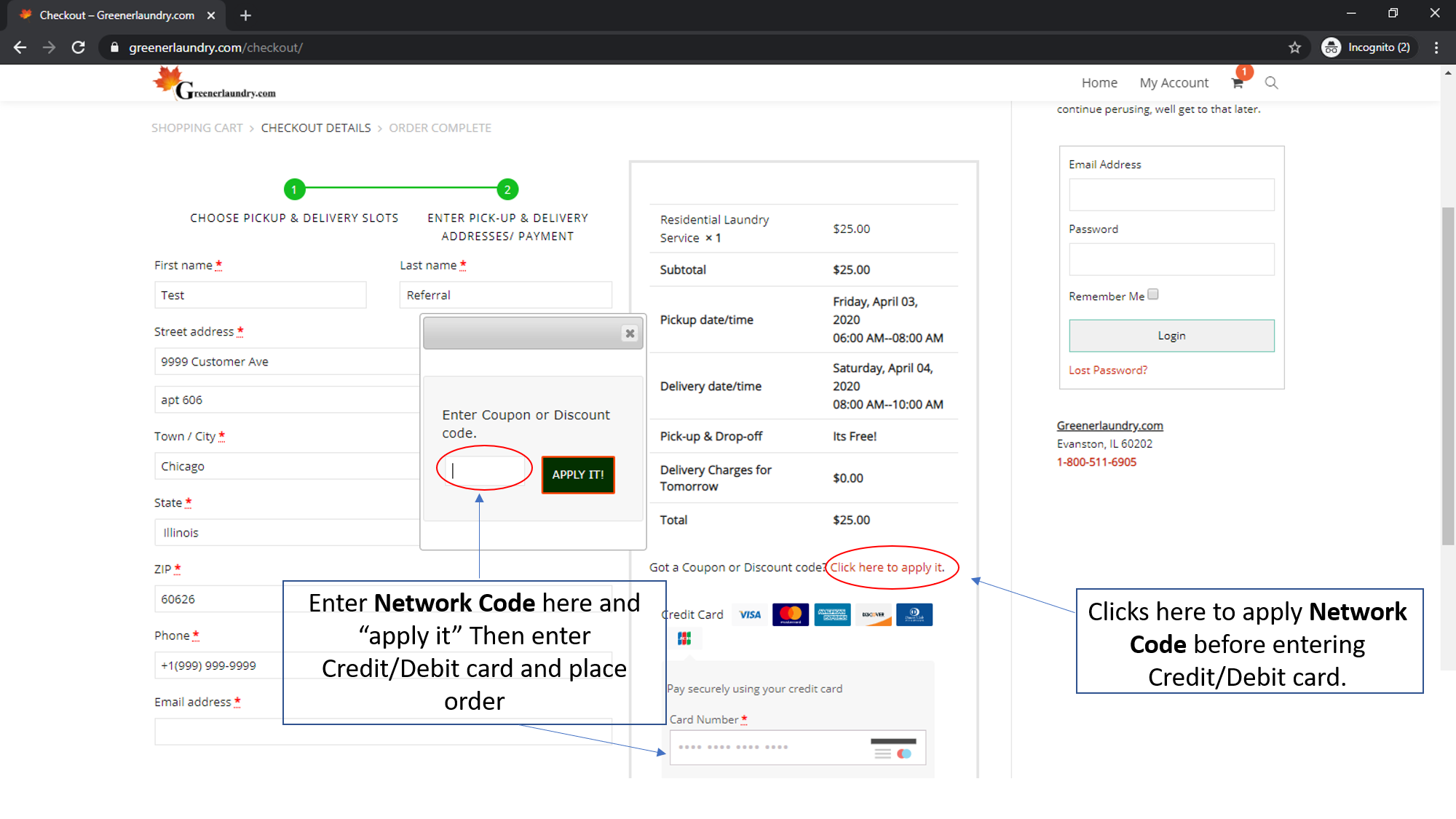Image resolution: width=1456 pixels, height=819 pixels.
Task: Click the coupon code entry field
Action: coord(483,469)
